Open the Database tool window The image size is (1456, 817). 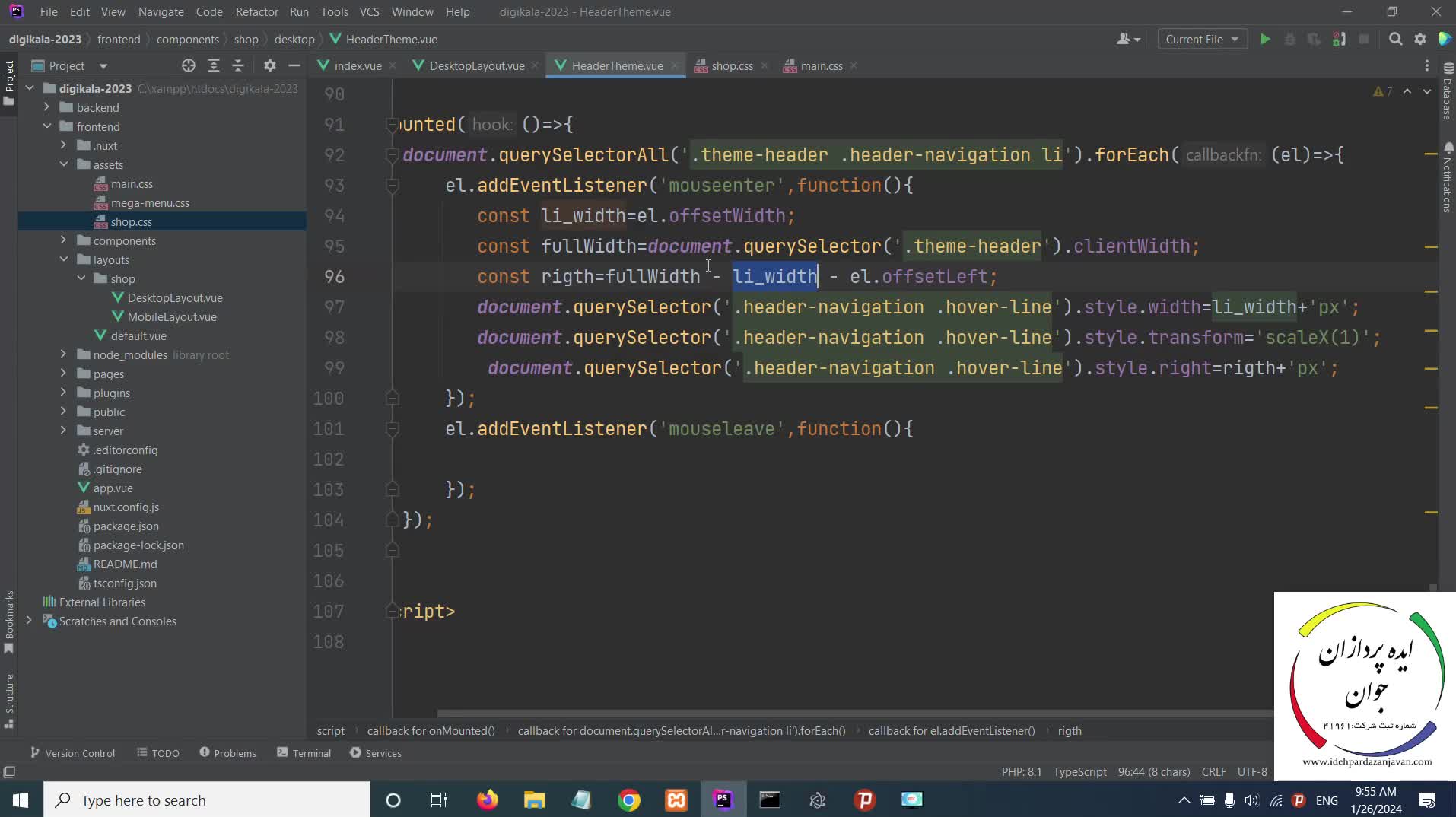tap(1447, 91)
